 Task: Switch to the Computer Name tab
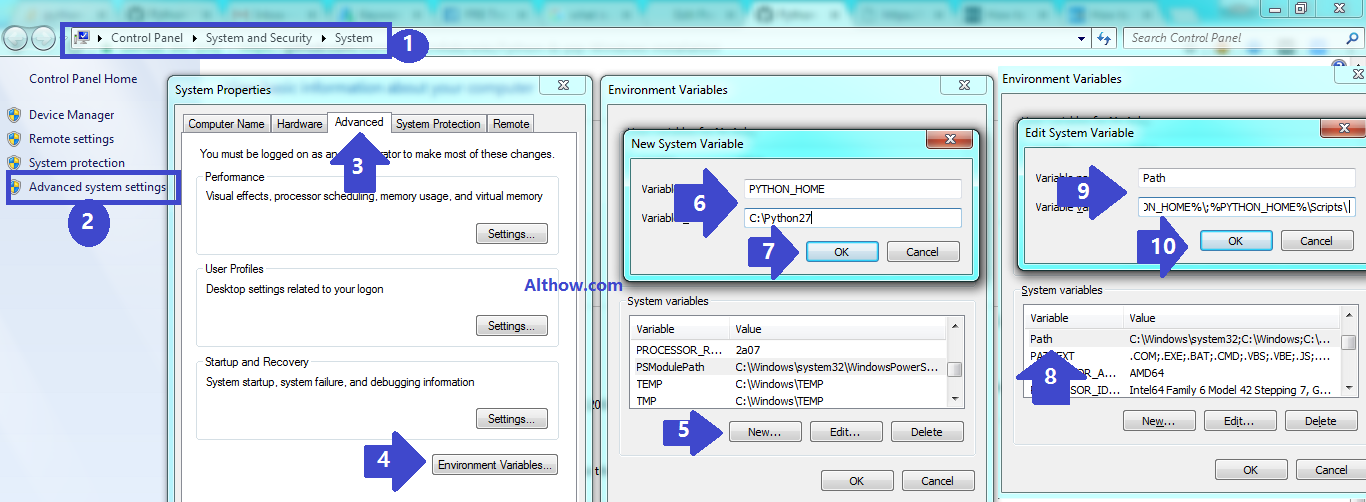227,124
